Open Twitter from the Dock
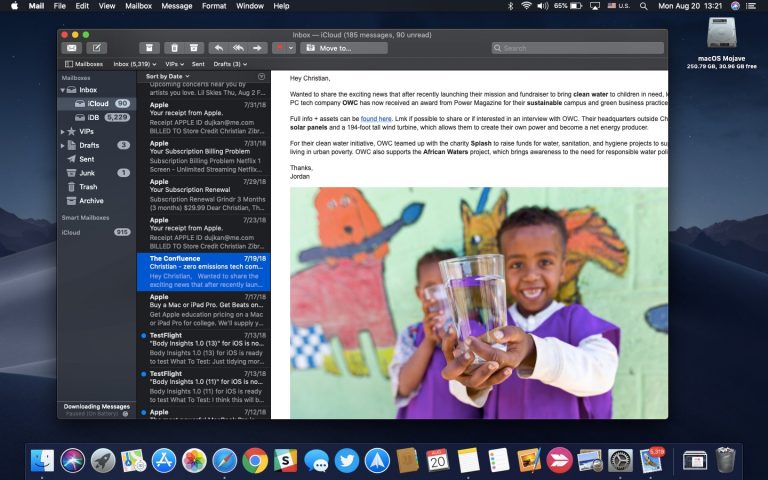Viewport: 768px width, 480px height. pyautogui.click(x=347, y=460)
